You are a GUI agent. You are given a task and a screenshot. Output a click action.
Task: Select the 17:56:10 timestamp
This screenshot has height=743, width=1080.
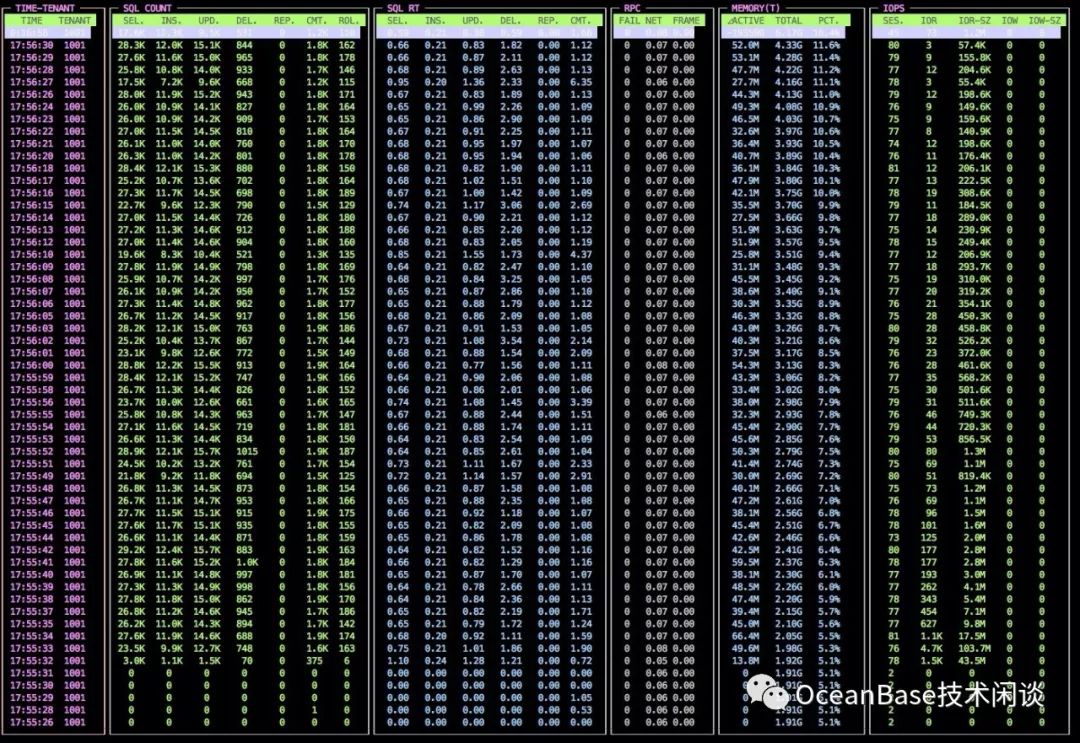[32, 255]
